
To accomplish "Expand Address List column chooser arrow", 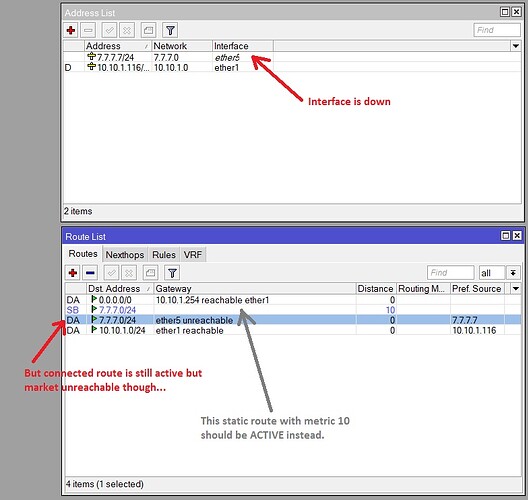I will click(x=516, y=46).
